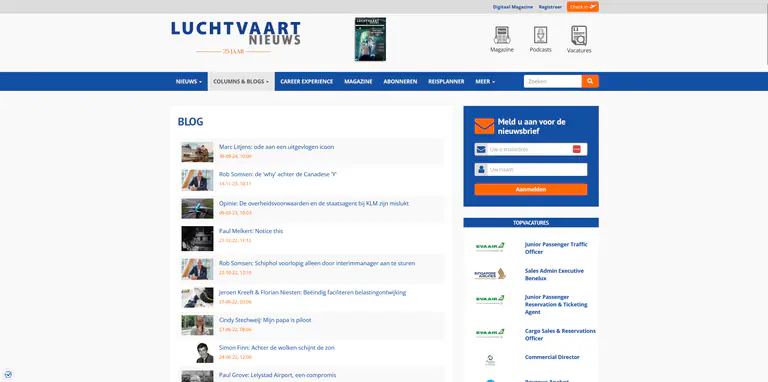
Task: Open the Reisplanner menu item
Action: 446,82
